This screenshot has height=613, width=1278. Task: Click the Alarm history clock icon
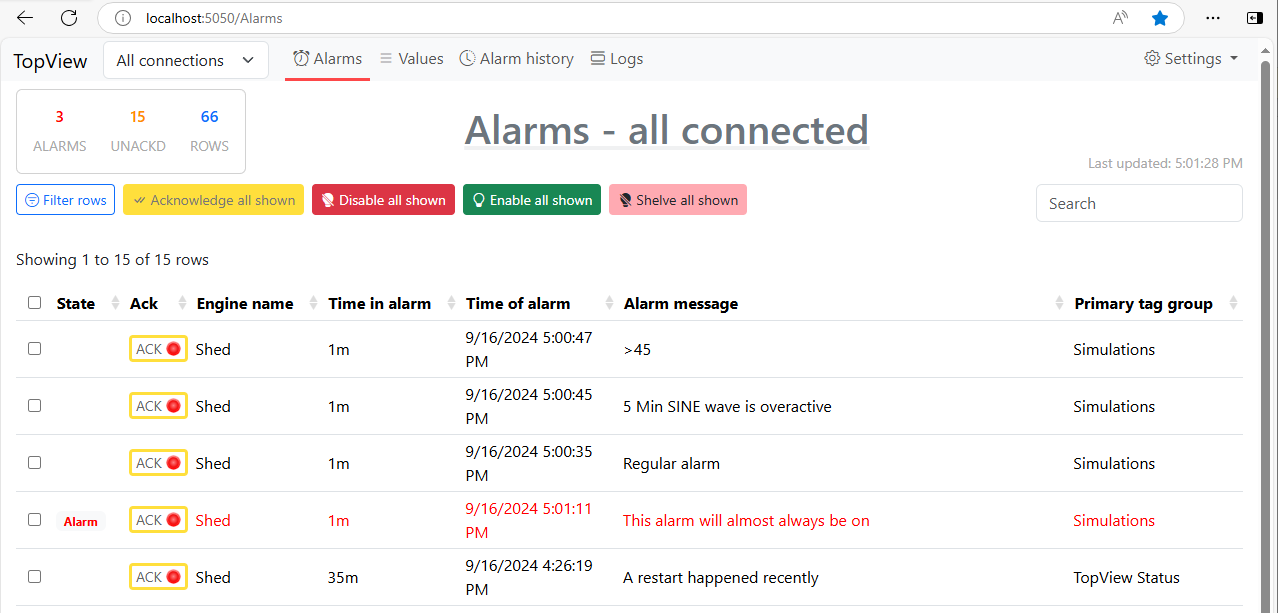[x=467, y=58]
